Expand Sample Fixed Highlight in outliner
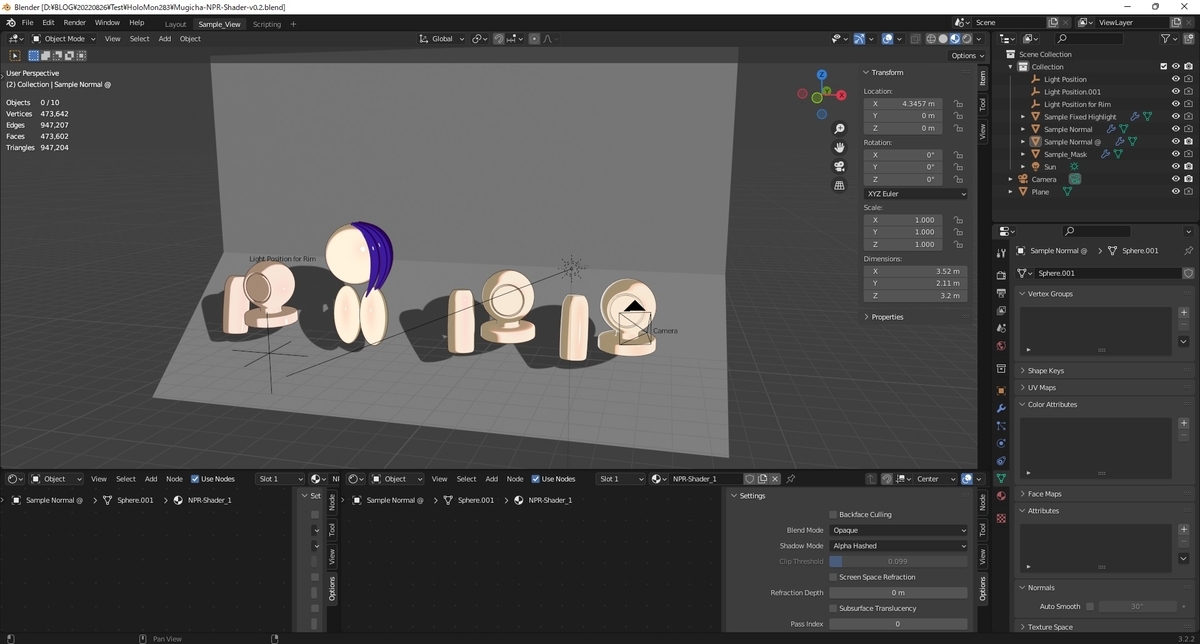 (x=1023, y=117)
